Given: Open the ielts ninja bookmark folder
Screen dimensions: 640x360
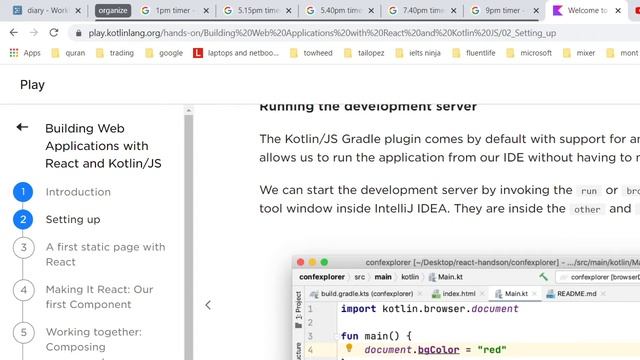Looking at the screenshot, I should [x=418, y=53].
